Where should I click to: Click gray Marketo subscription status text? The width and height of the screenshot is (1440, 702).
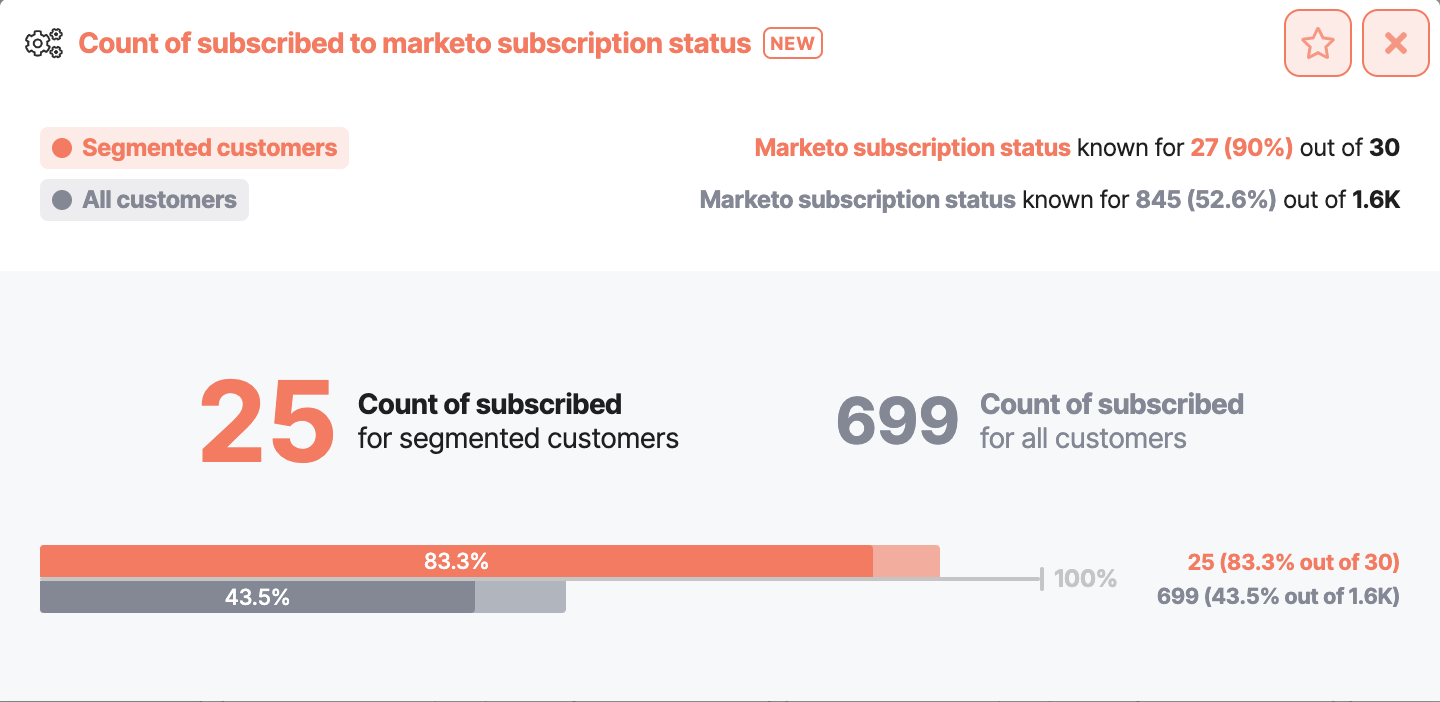pyautogui.click(x=858, y=200)
